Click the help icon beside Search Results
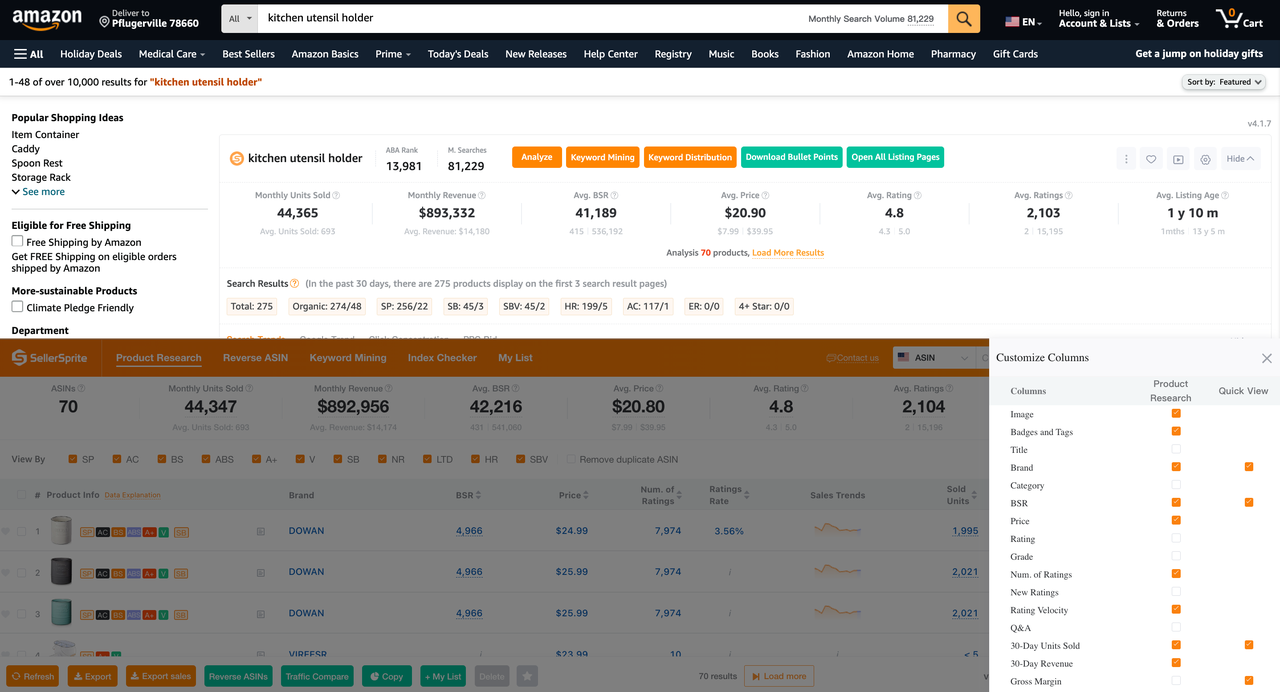 (x=295, y=284)
